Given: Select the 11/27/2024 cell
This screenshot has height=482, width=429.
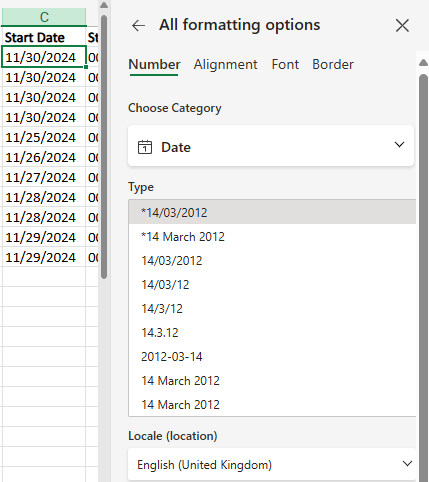Looking at the screenshot, I should (44, 177).
